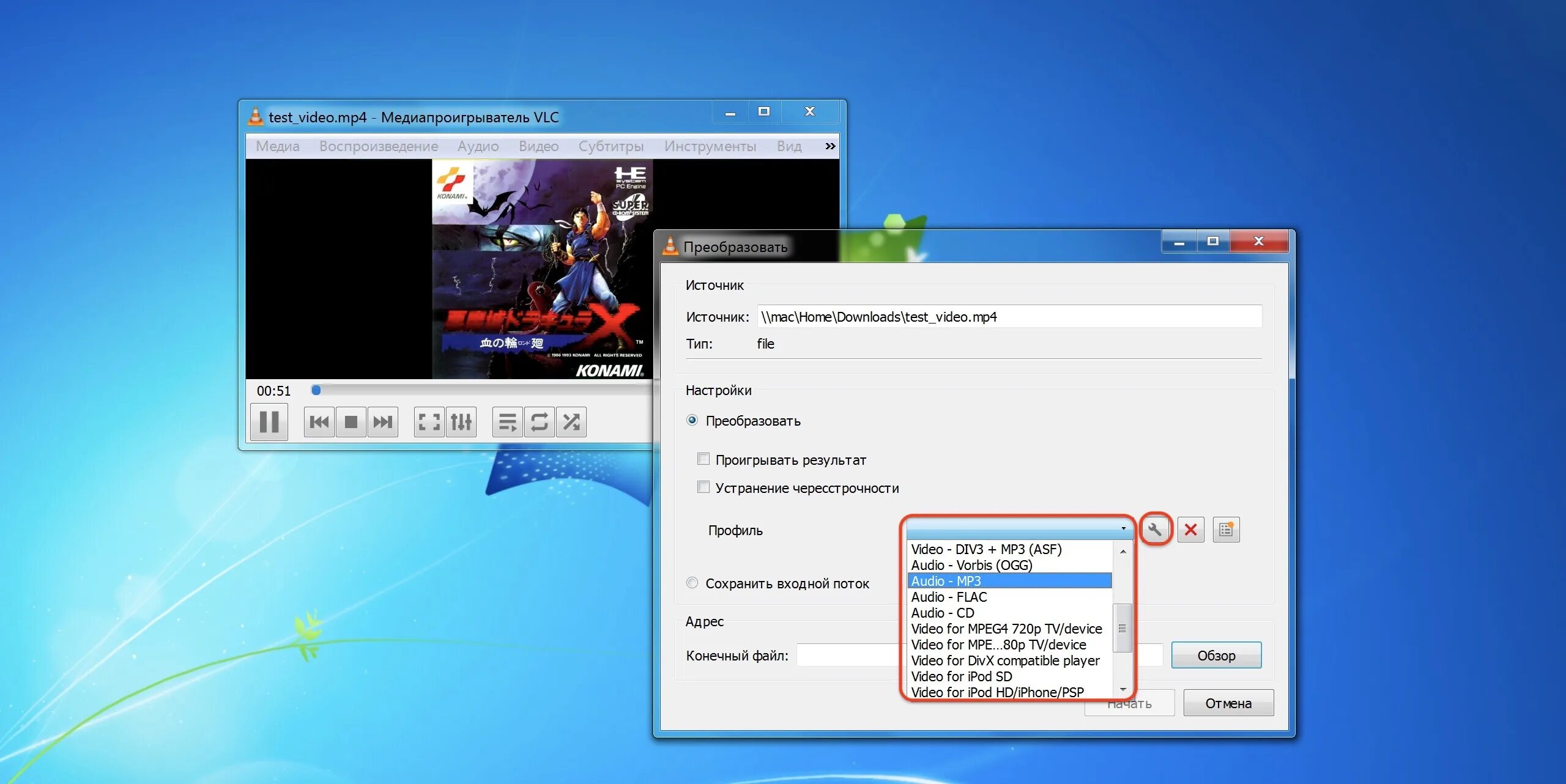1566x784 pixels.
Task: Open the Инструменты menu
Action: tap(710, 146)
